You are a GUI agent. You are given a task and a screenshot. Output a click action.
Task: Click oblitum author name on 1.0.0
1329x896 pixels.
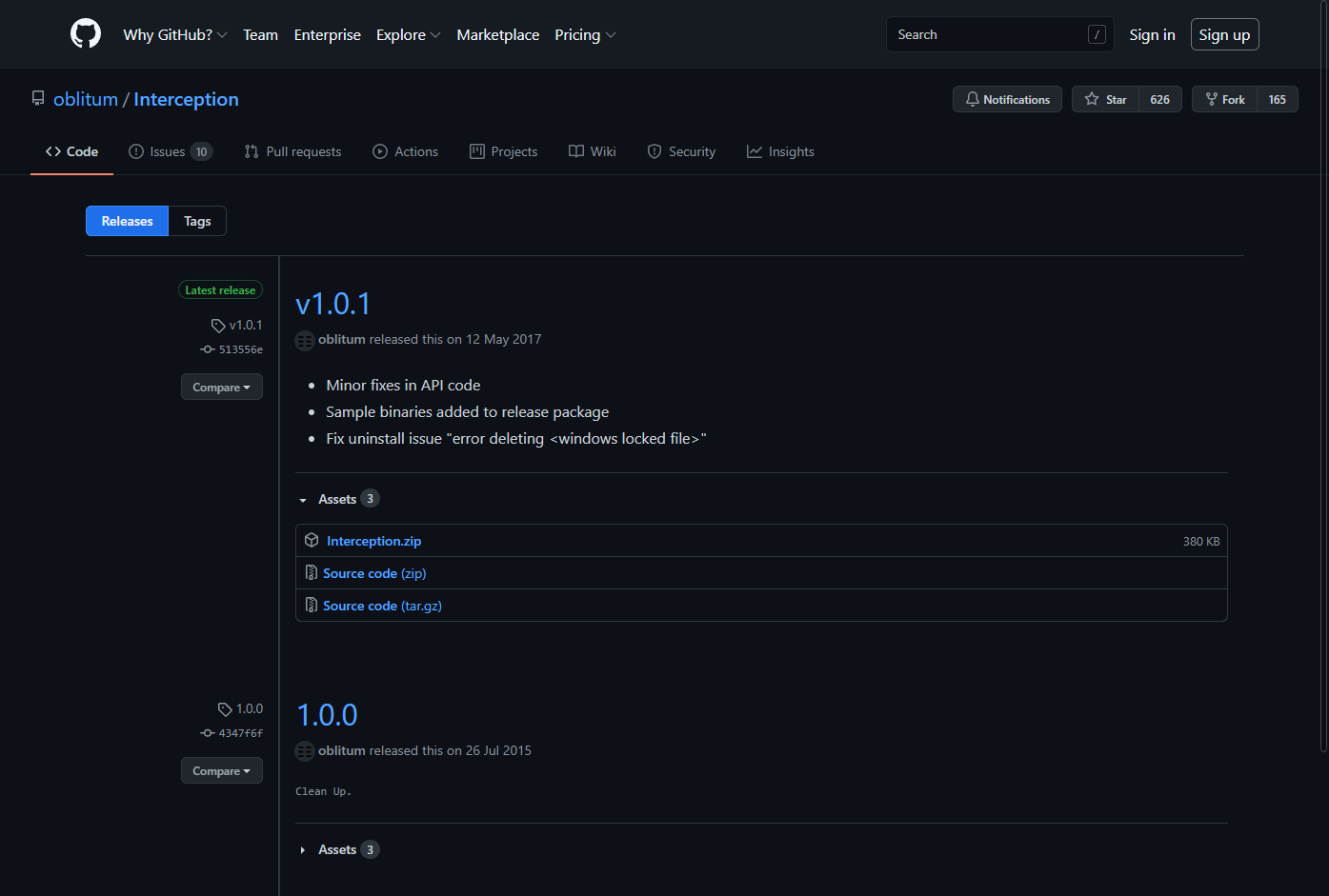coord(342,750)
